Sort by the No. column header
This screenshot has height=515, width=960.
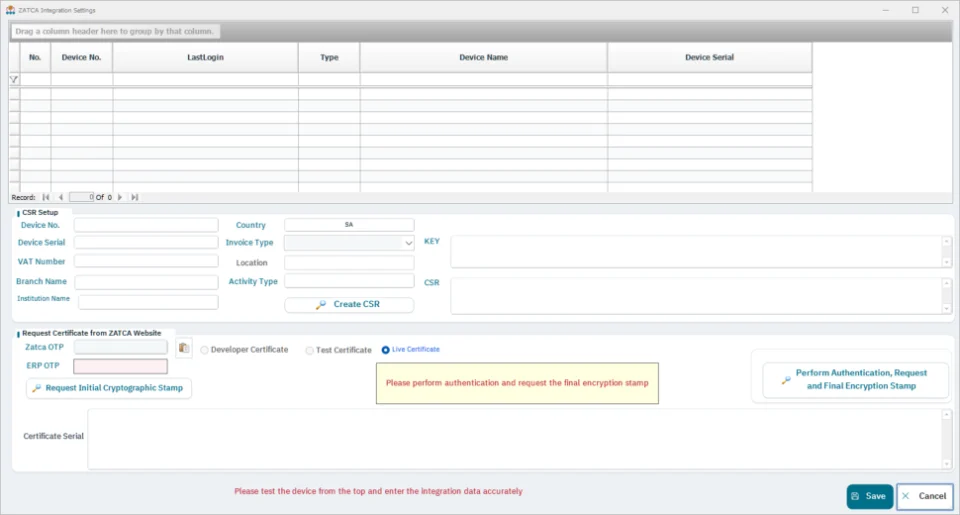click(36, 58)
